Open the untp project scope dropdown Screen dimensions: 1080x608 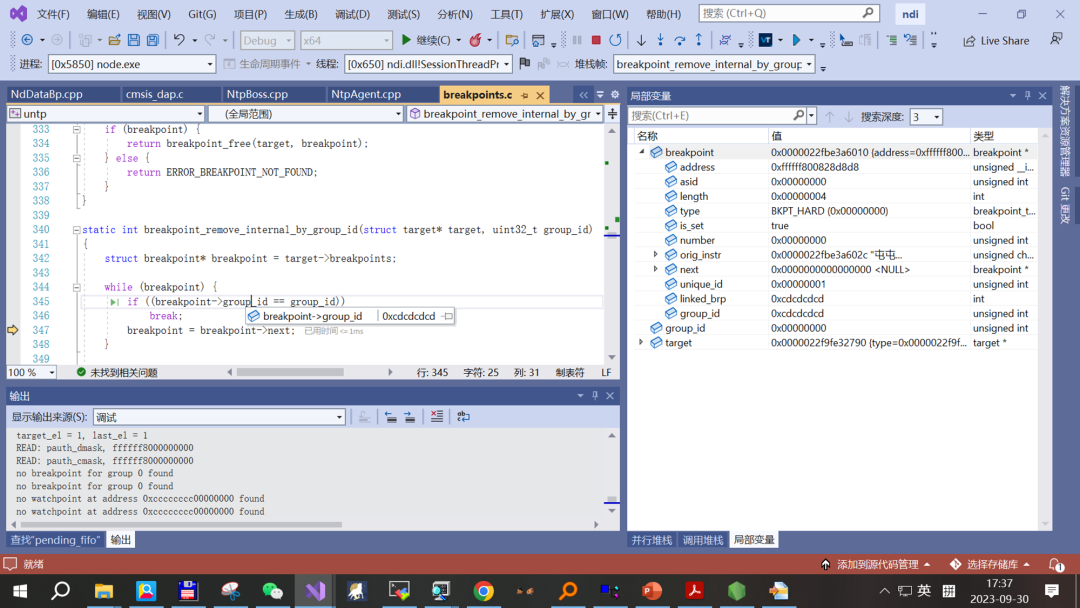pyautogui.click(x=106, y=114)
